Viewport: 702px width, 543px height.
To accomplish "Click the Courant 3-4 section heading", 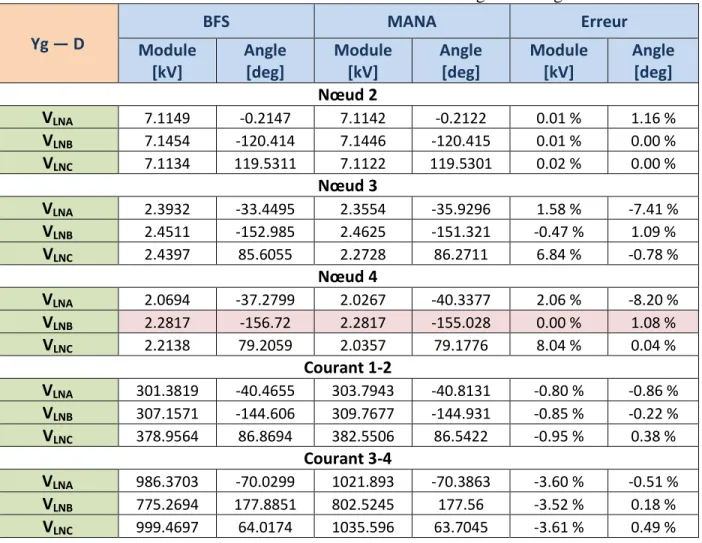I will 348,458.
